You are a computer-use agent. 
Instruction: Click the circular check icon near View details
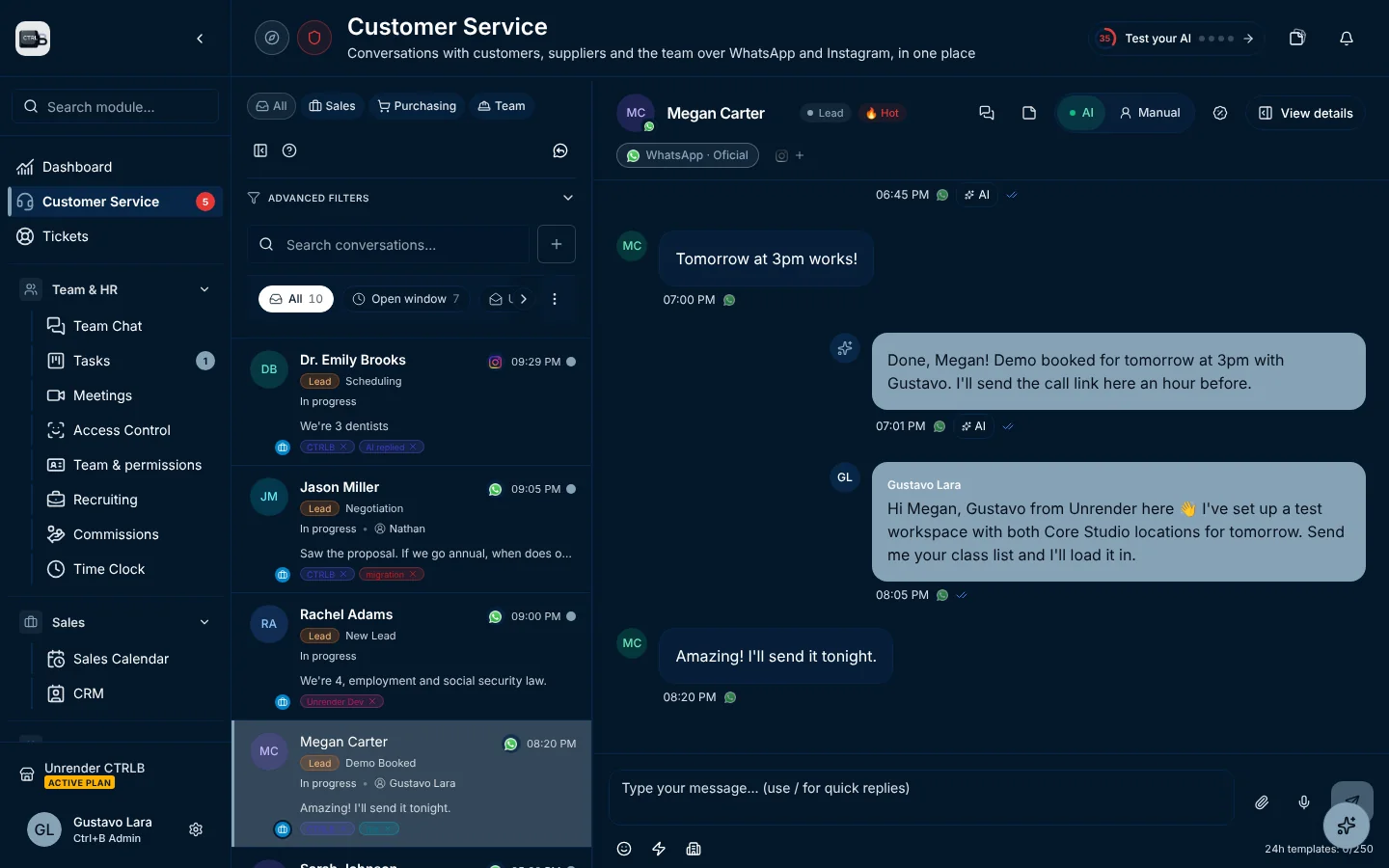(1220, 113)
